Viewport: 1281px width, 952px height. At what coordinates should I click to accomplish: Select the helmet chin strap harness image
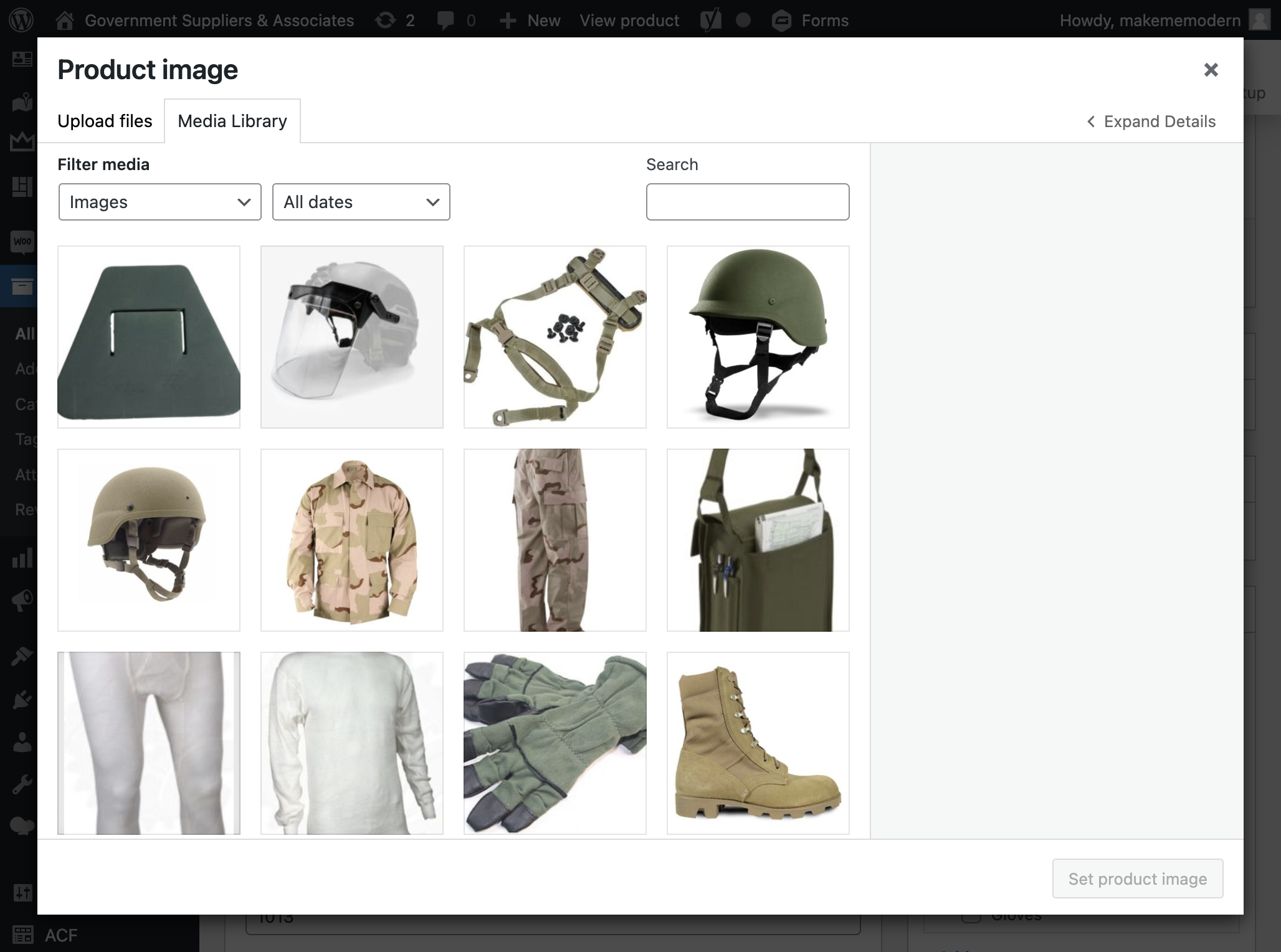[x=555, y=337]
